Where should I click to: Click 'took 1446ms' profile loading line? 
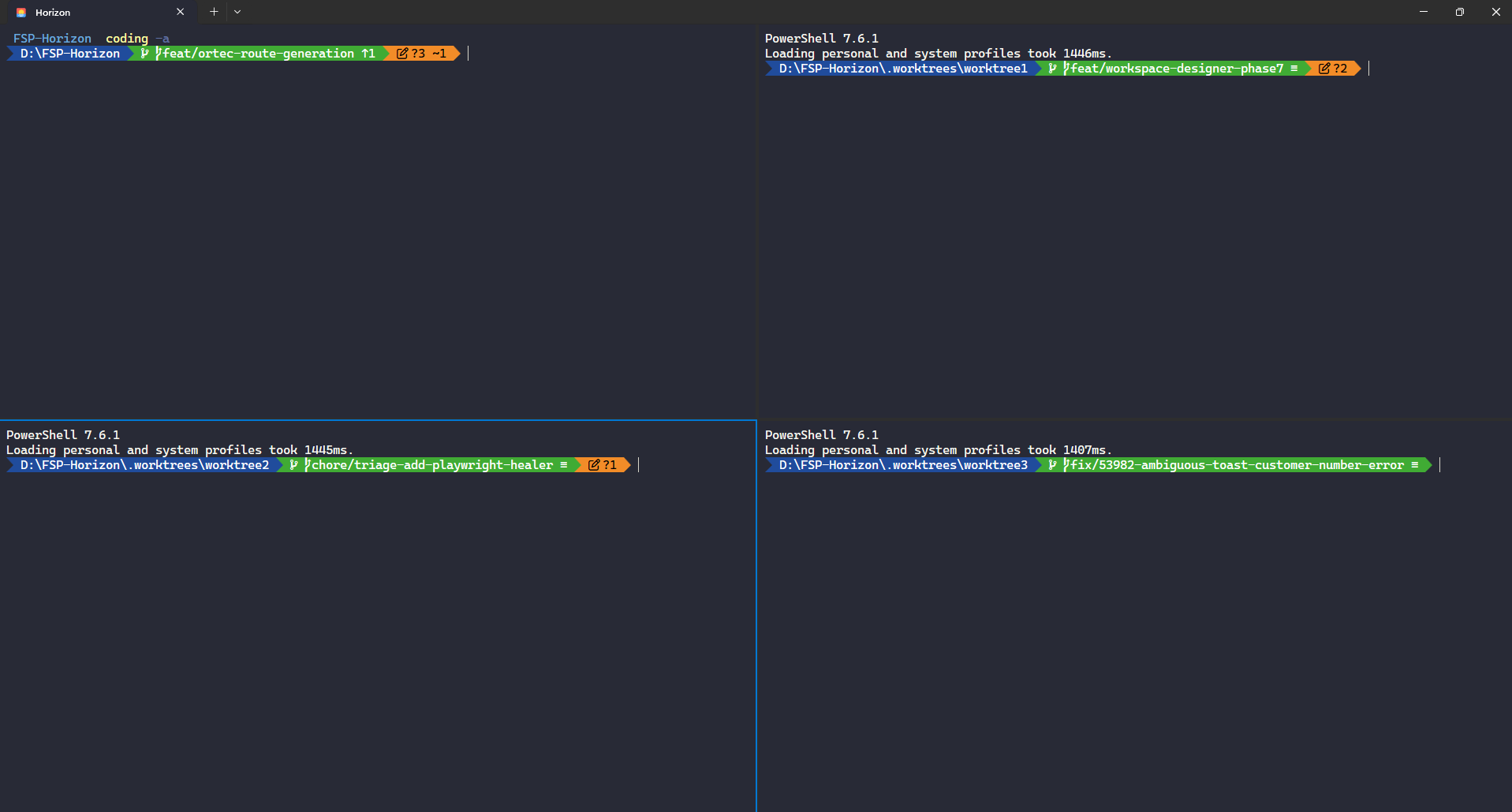(x=938, y=54)
